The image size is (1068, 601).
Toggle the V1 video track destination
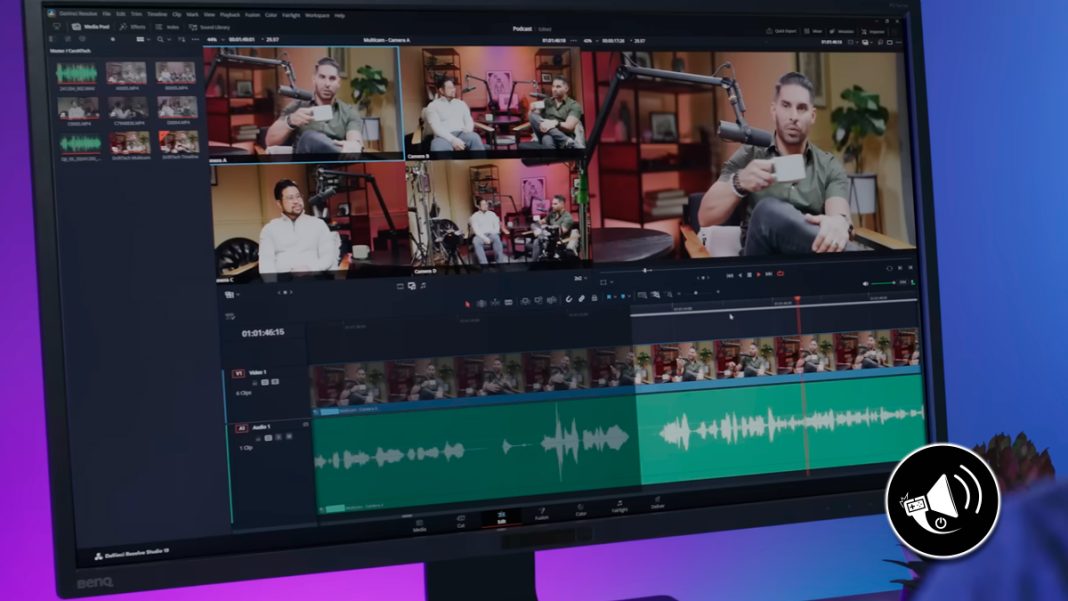238,373
